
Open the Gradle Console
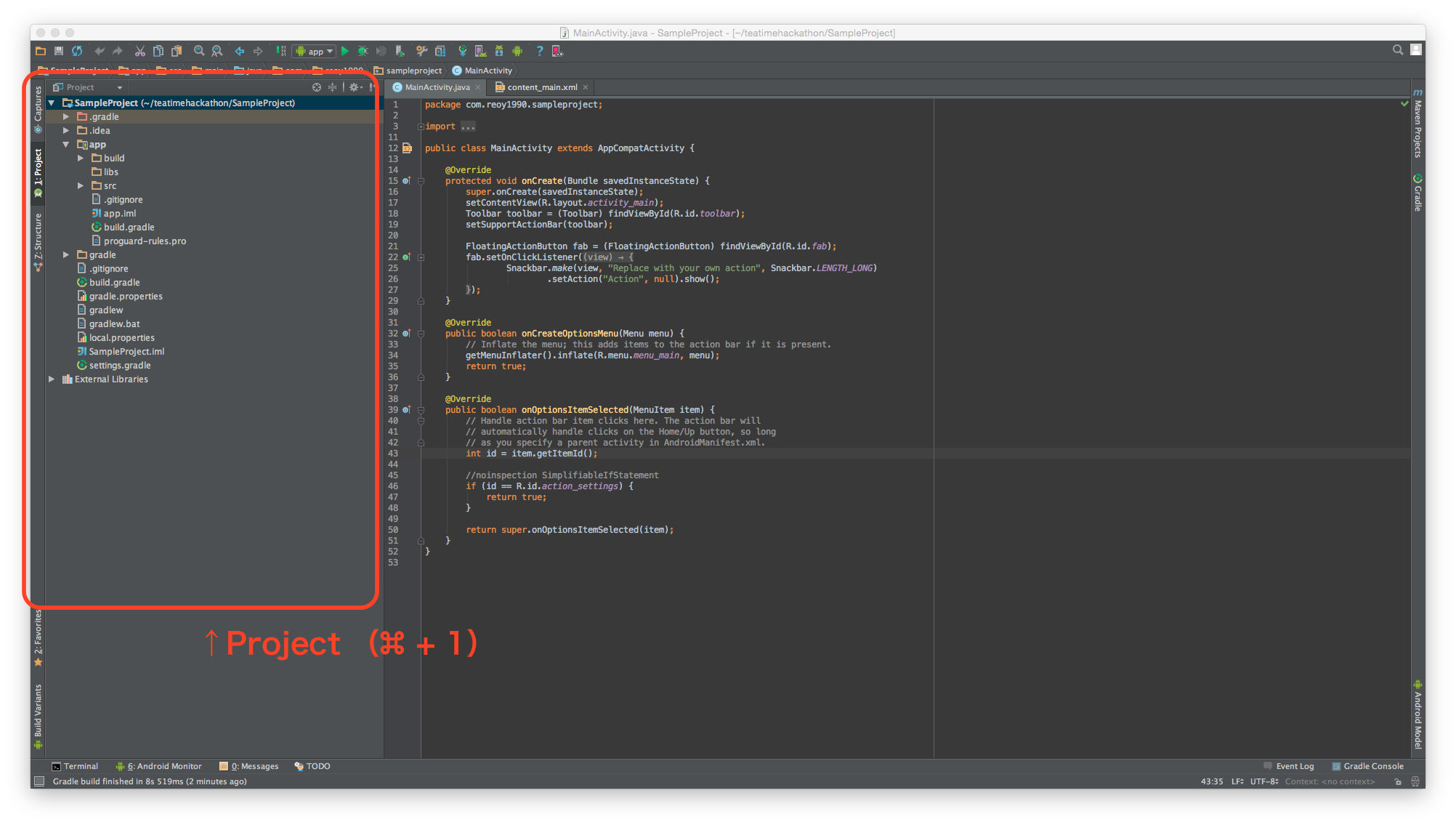1367,766
